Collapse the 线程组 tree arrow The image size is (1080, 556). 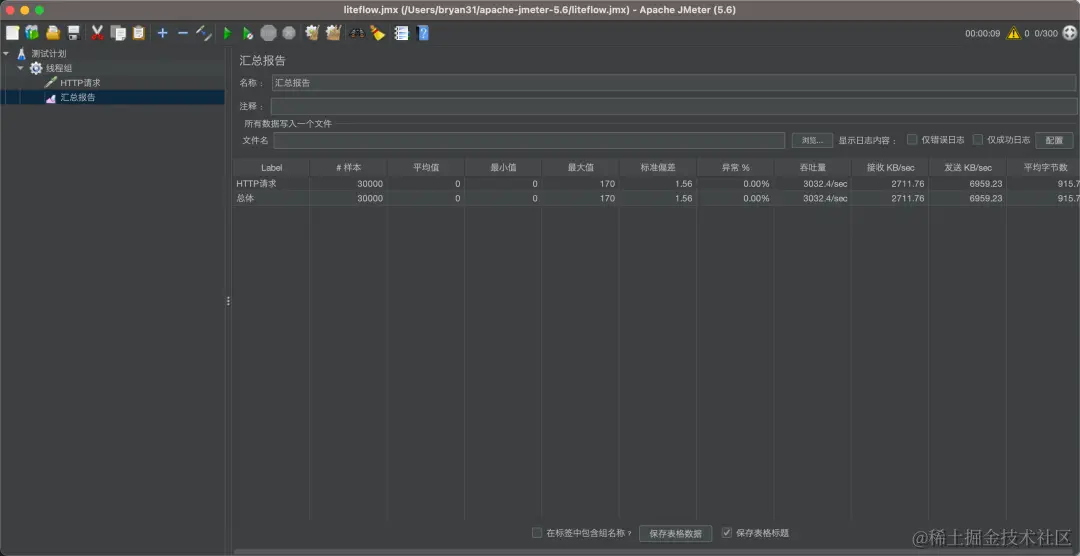point(21,68)
